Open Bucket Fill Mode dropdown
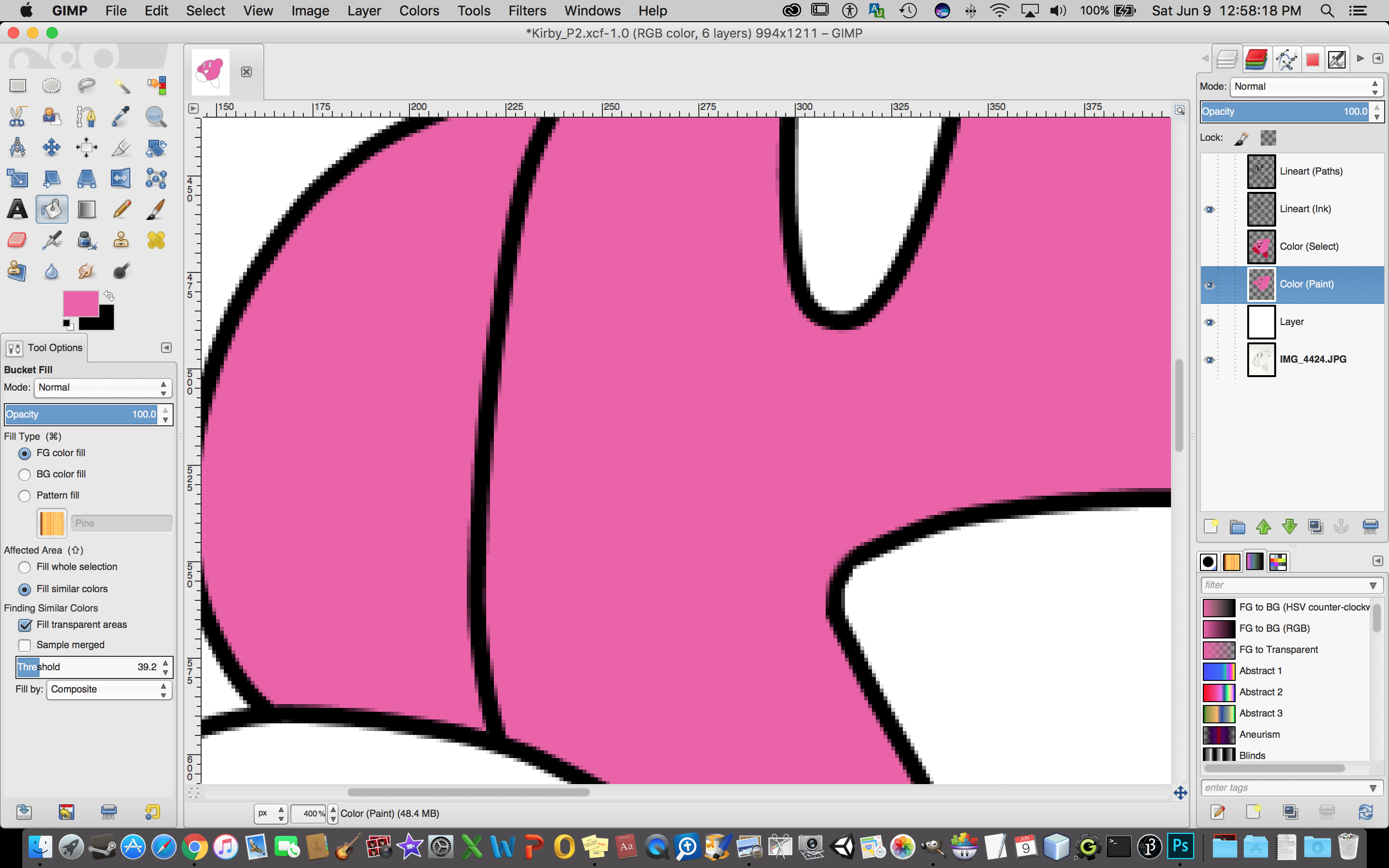This screenshot has width=1389, height=868. click(x=103, y=388)
